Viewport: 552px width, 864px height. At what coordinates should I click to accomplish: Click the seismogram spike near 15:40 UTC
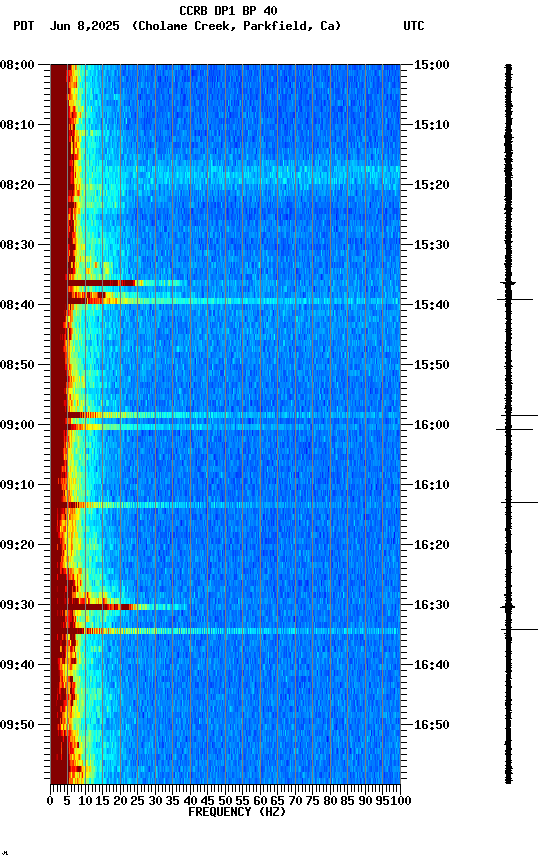click(515, 299)
